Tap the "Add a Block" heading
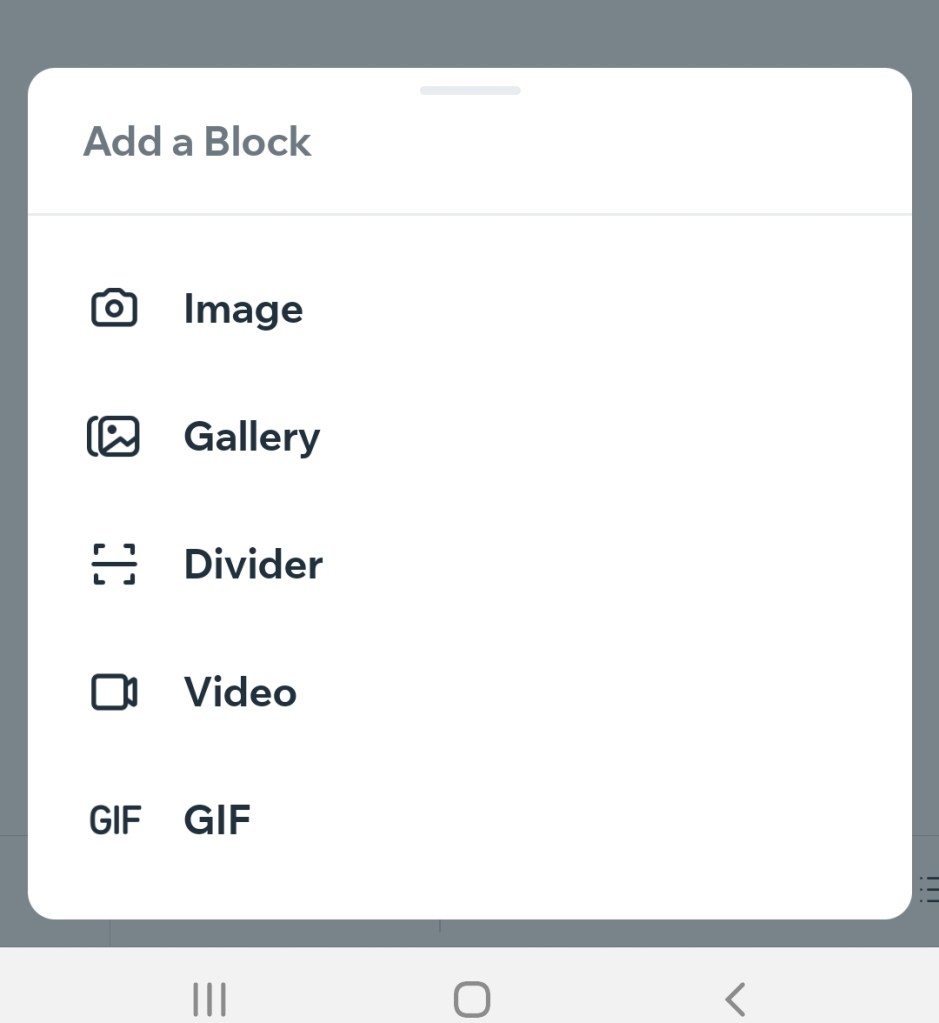The height and width of the screenshot is (1023, 939). click(197, 142)
